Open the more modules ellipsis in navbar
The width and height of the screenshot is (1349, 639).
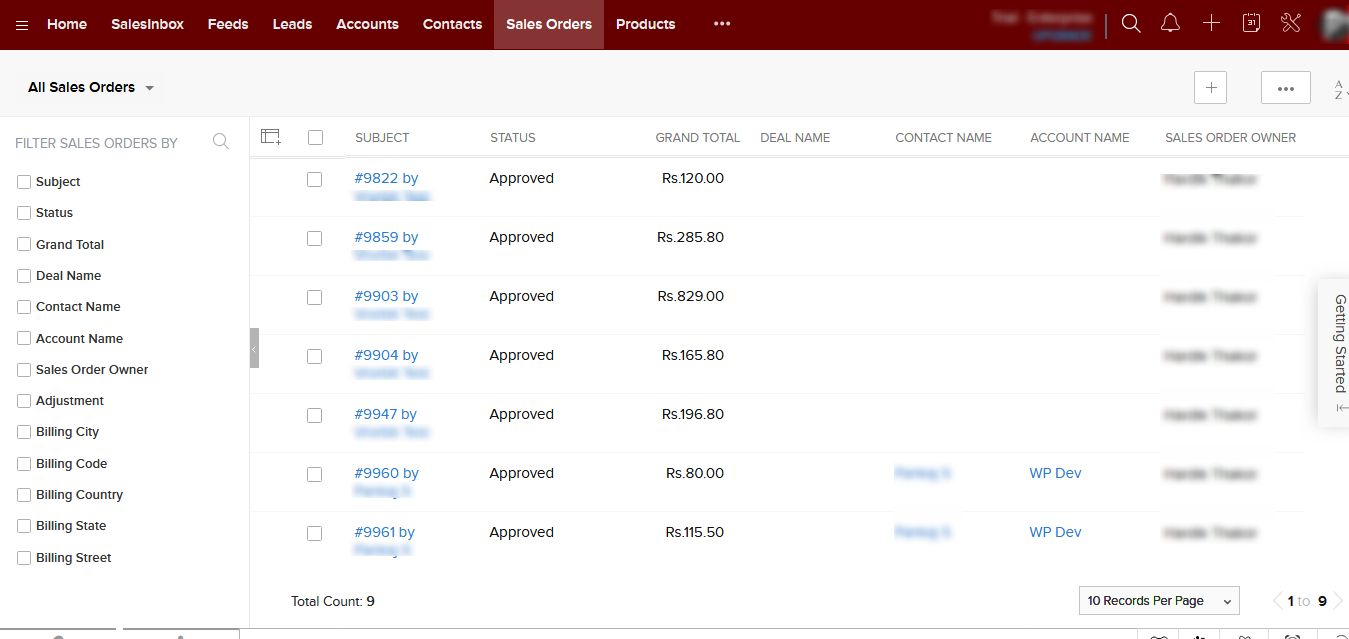(722, 24)
